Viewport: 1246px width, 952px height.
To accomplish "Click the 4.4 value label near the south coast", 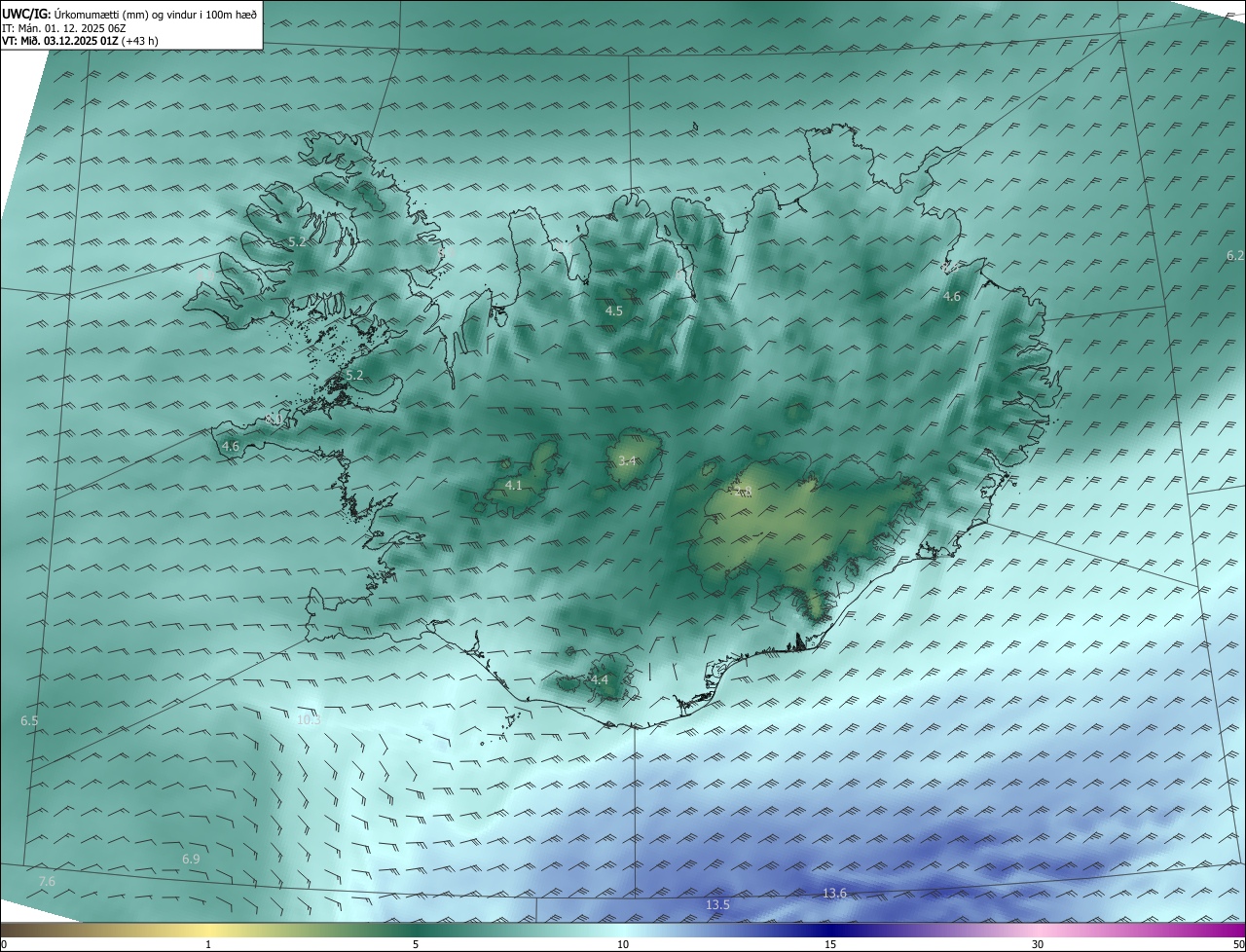I will tap(600, 680).
